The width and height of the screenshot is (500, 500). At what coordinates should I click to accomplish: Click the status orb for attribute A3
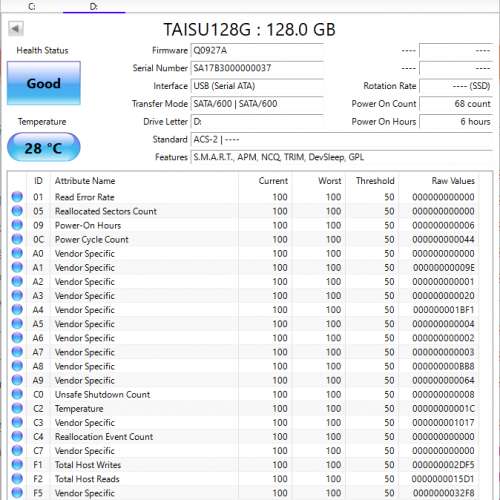(17, 295)
